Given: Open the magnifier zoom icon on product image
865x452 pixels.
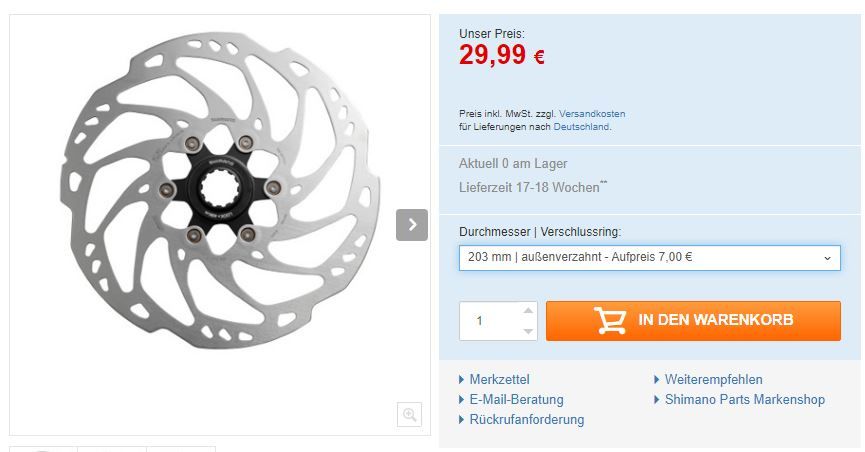Looking at the screenshot, I should 409,414.
